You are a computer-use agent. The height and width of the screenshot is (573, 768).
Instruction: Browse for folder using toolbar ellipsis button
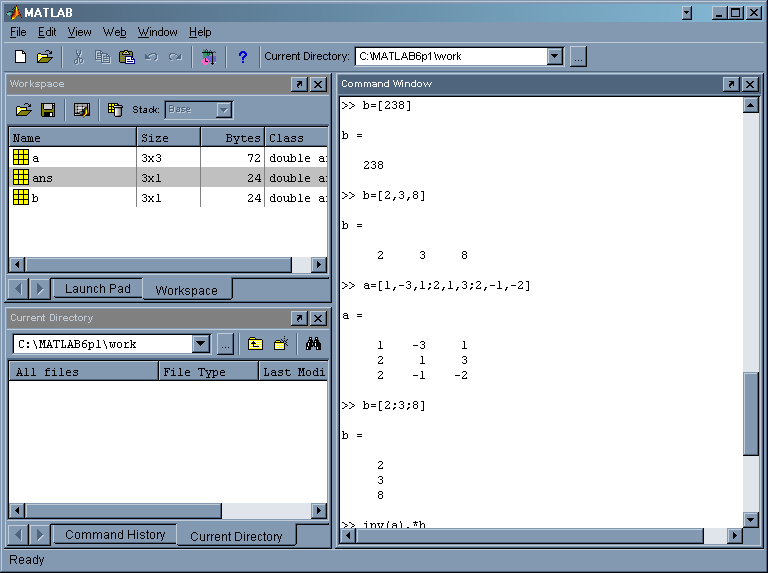coord(578,57)
